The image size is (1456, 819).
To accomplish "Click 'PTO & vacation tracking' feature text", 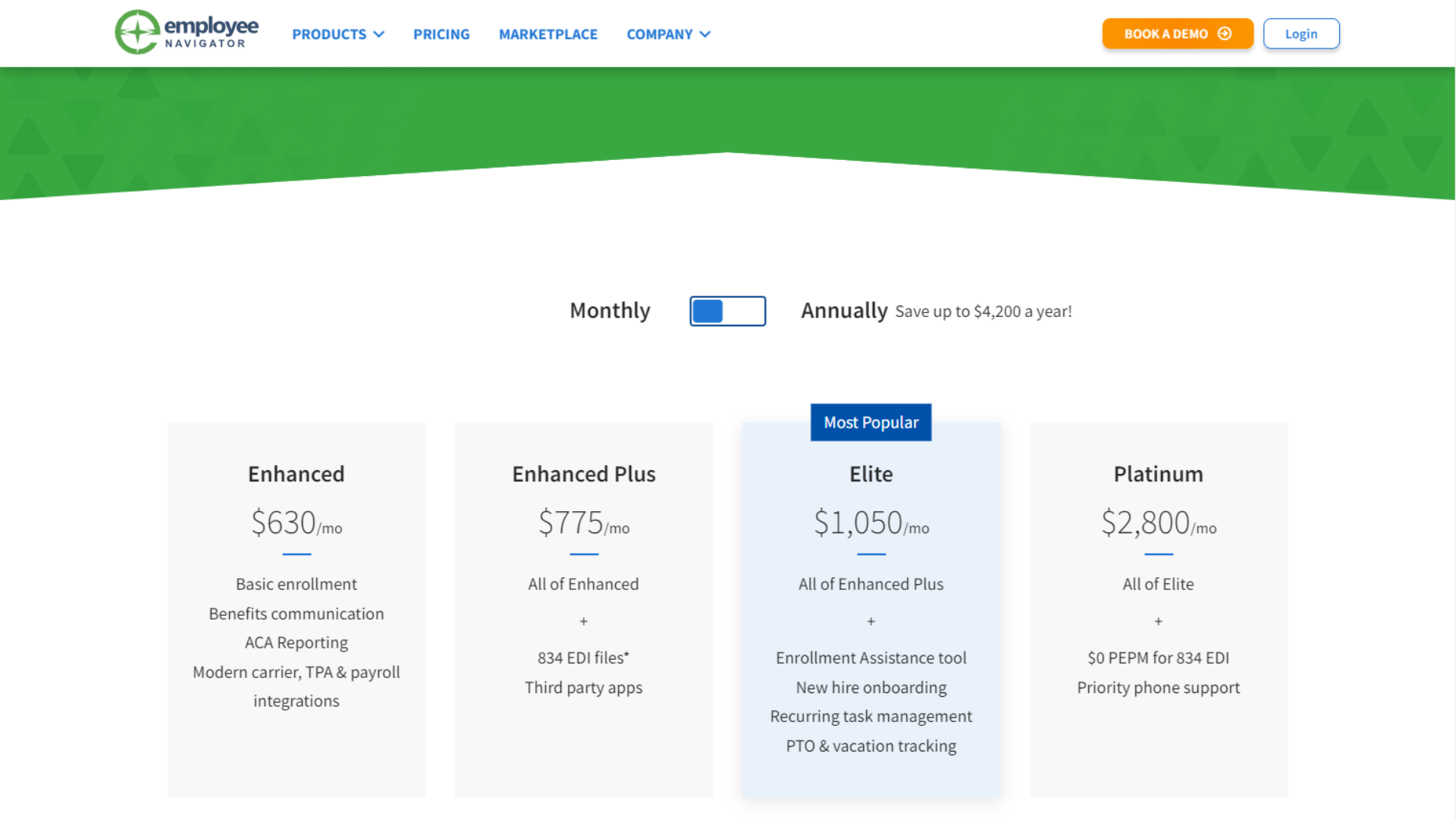I will click(871, 746).
